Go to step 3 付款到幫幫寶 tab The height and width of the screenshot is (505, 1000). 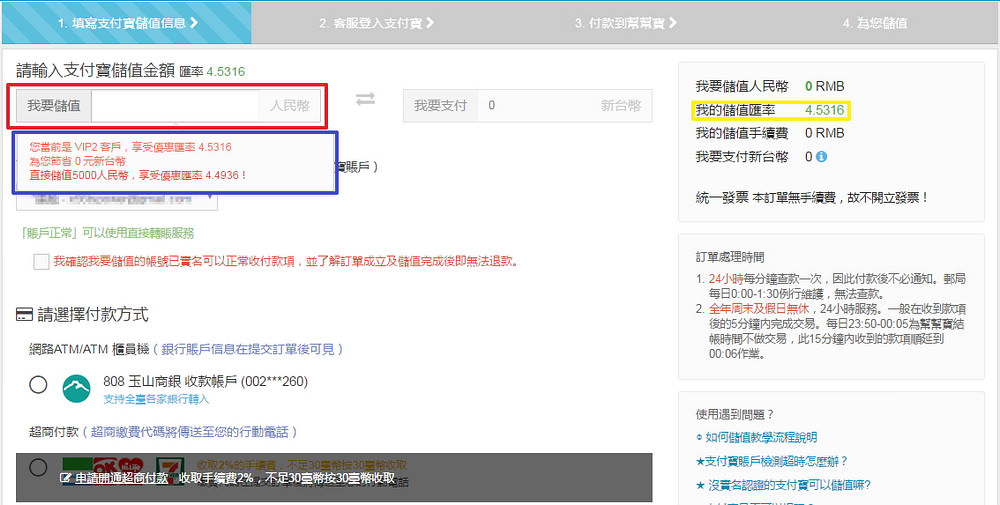626,23
